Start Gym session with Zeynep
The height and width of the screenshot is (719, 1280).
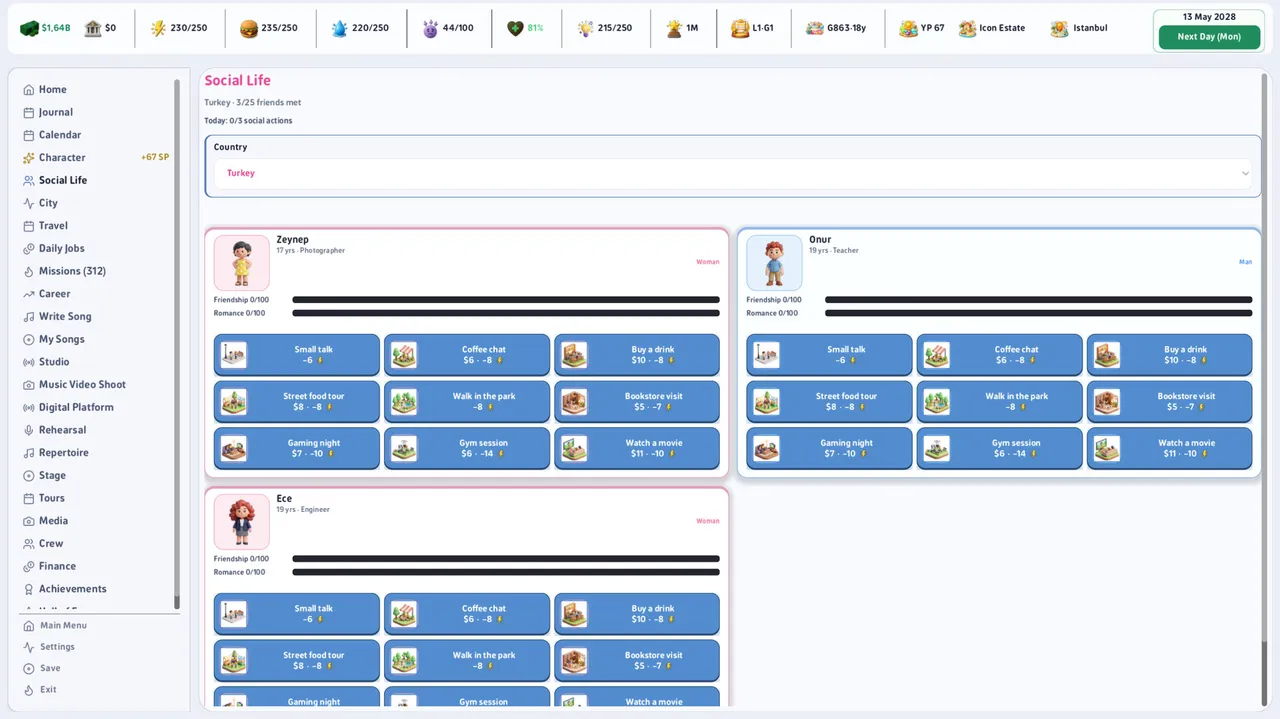tap(467, 448)
